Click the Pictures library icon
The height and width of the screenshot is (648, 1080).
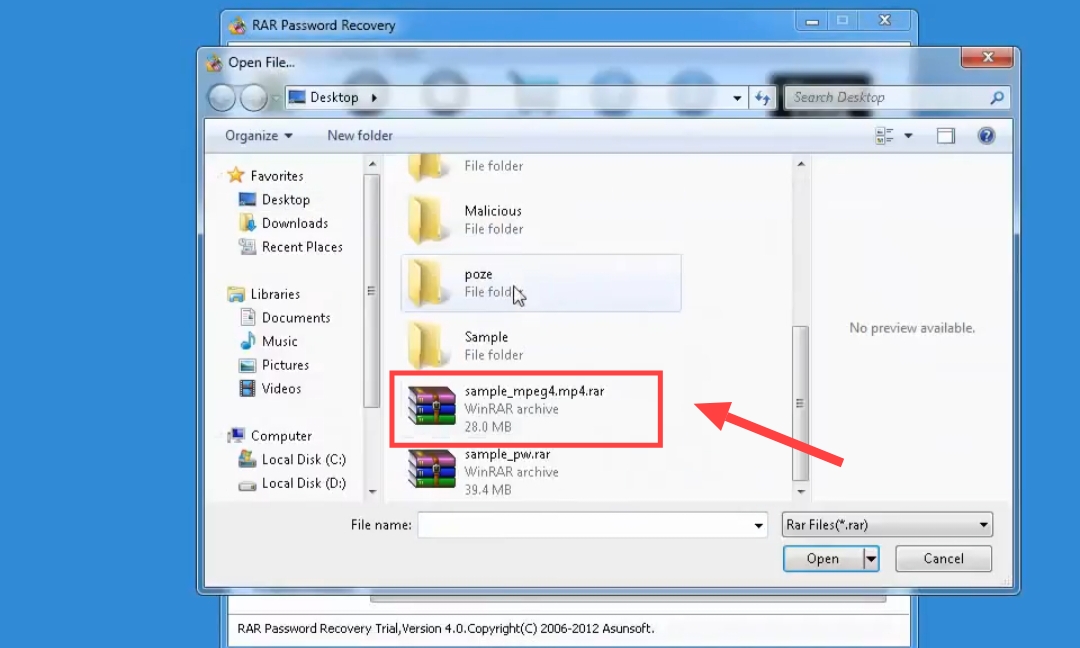pos(247,365)
